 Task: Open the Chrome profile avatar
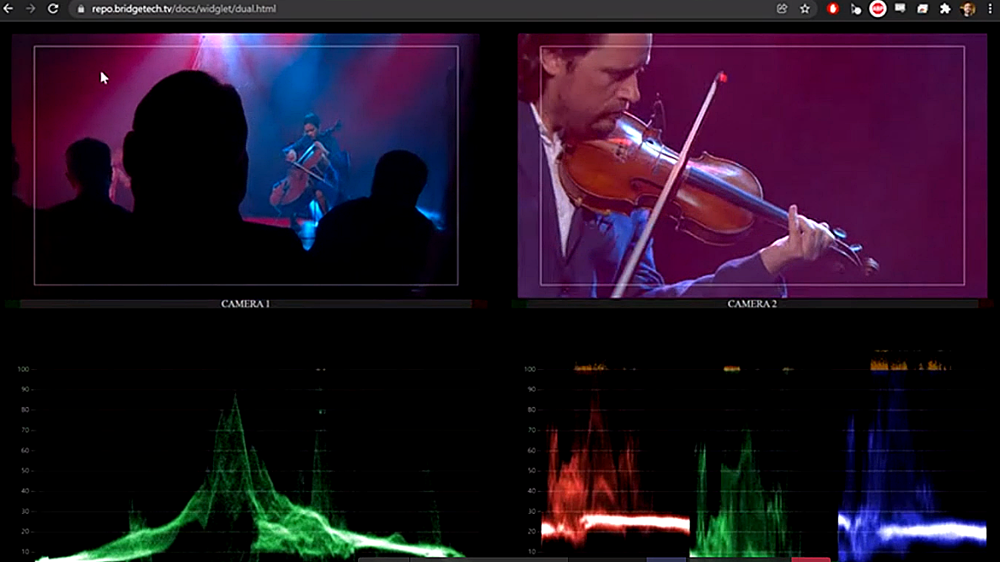click(967, 9)
